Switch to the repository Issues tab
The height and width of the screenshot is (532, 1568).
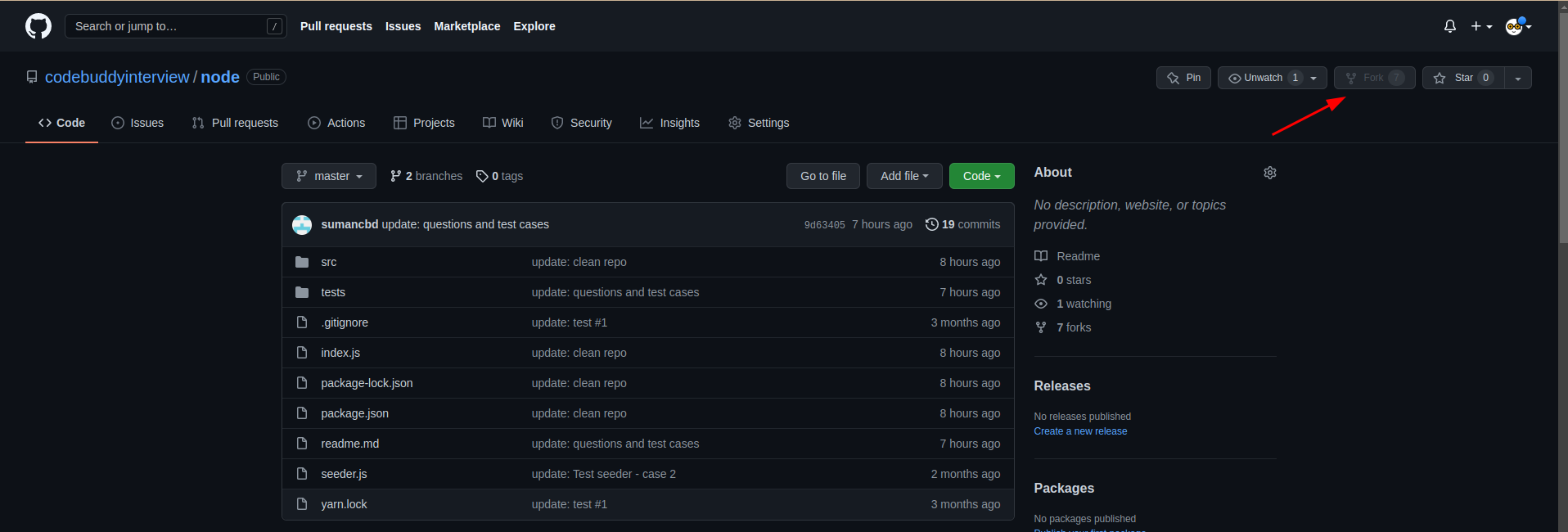click(x=137, y=123)
